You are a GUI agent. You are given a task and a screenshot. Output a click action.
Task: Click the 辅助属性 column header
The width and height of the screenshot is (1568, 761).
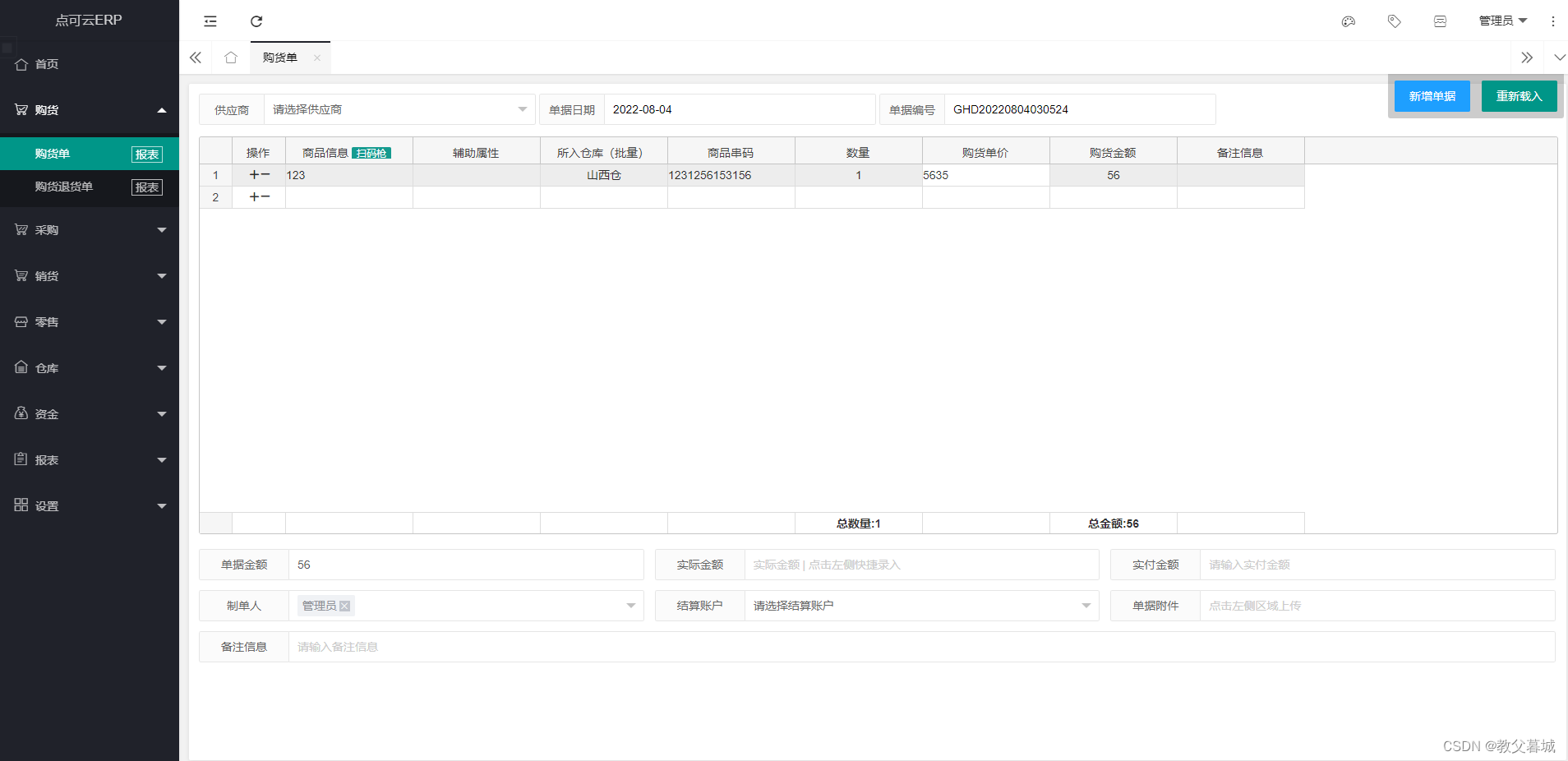(477, 153)
